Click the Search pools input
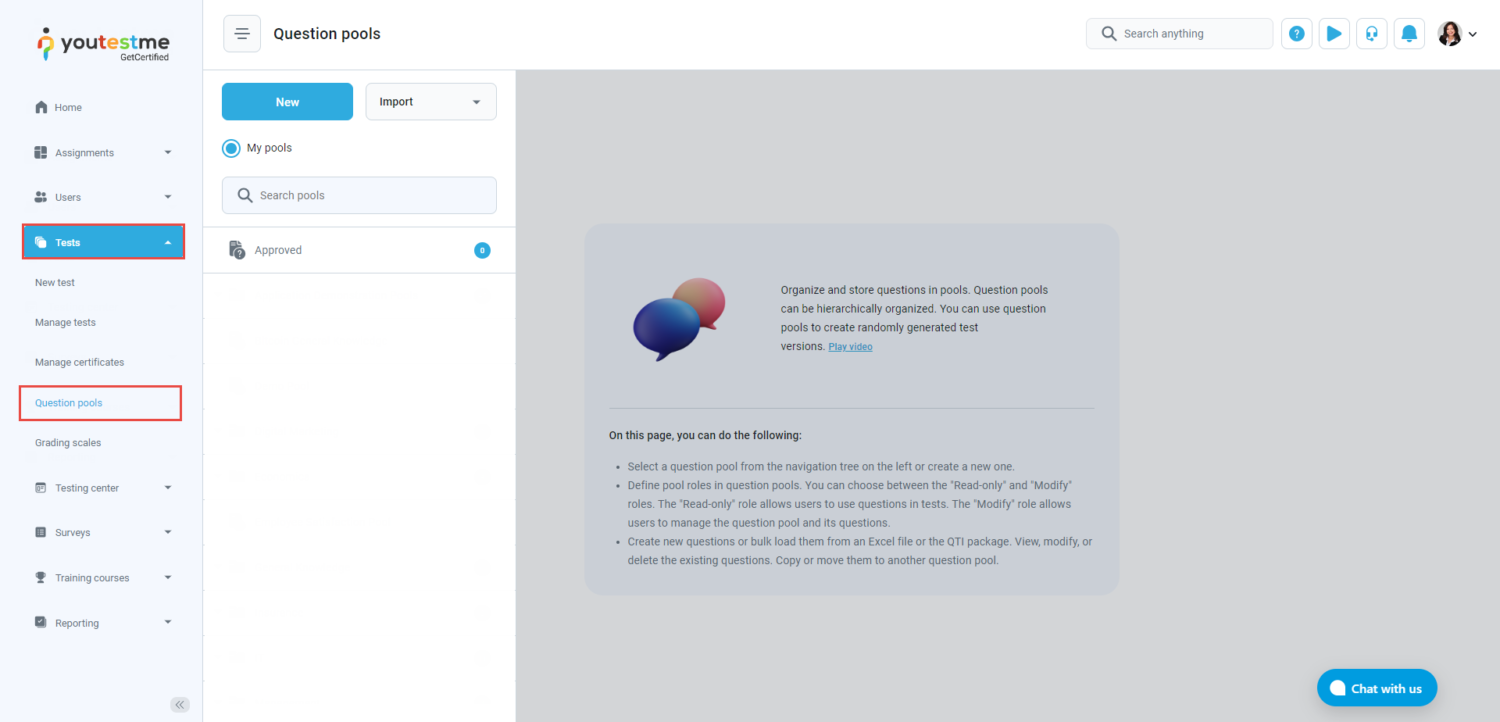The height and width of the screenshot is (722, 1500). coord(359,195)
